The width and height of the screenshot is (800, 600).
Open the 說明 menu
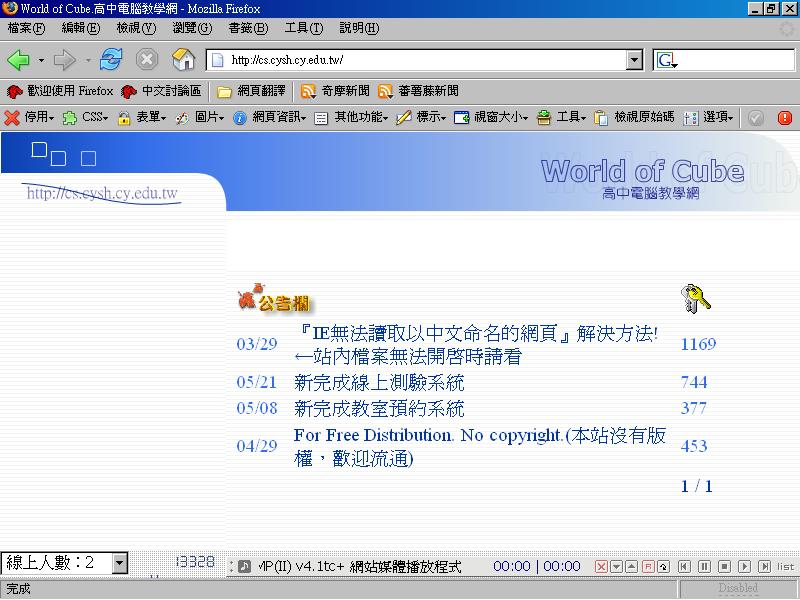[359, 28]
